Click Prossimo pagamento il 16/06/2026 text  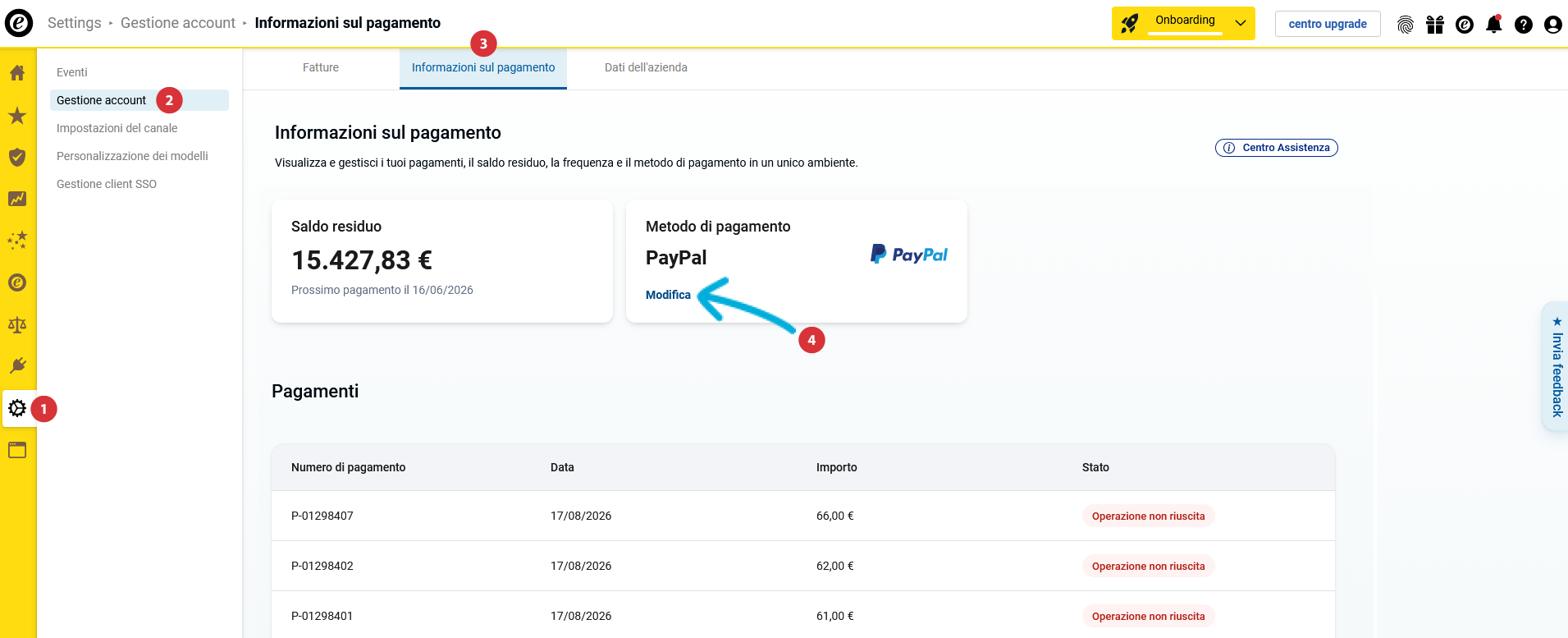[382, 290]
